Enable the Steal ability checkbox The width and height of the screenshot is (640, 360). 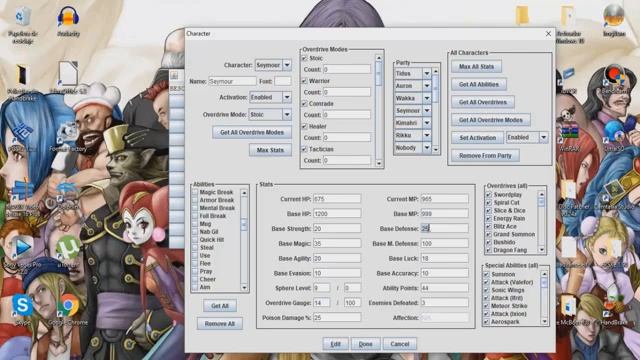(x=195, y=247)
